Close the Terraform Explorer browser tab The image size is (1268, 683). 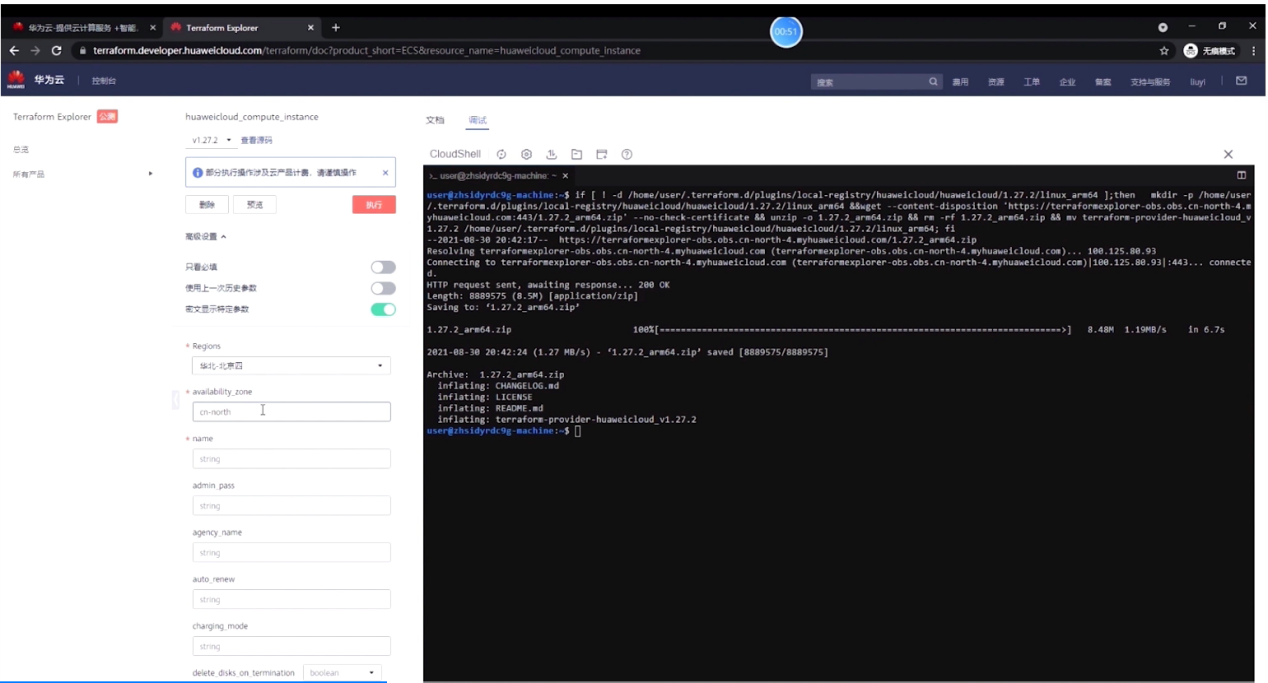click(311, 27)
